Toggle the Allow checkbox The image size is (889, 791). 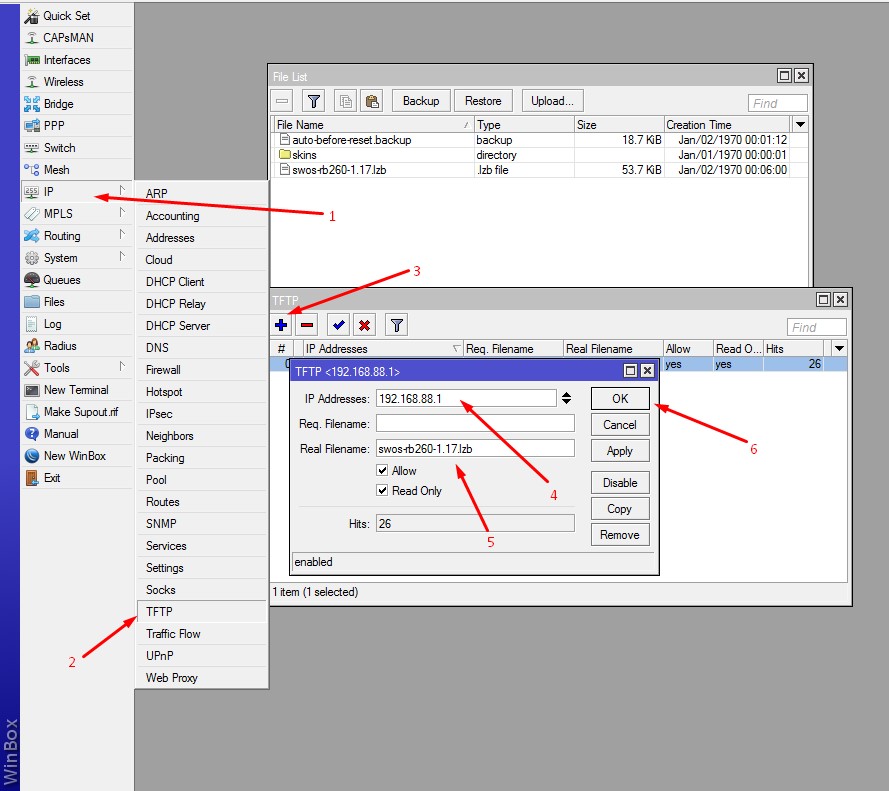pos(383,471)
